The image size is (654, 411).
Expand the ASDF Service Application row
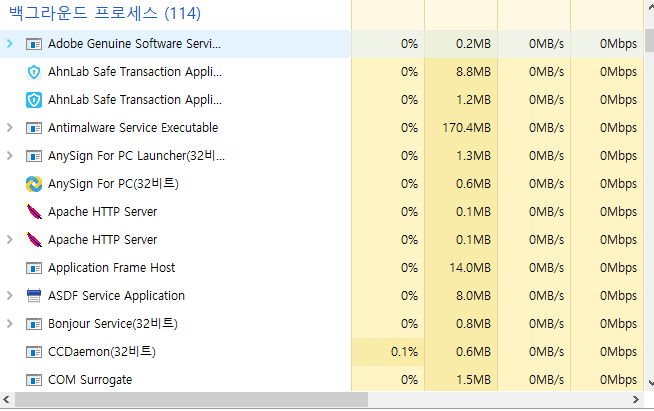click(10, 295)
